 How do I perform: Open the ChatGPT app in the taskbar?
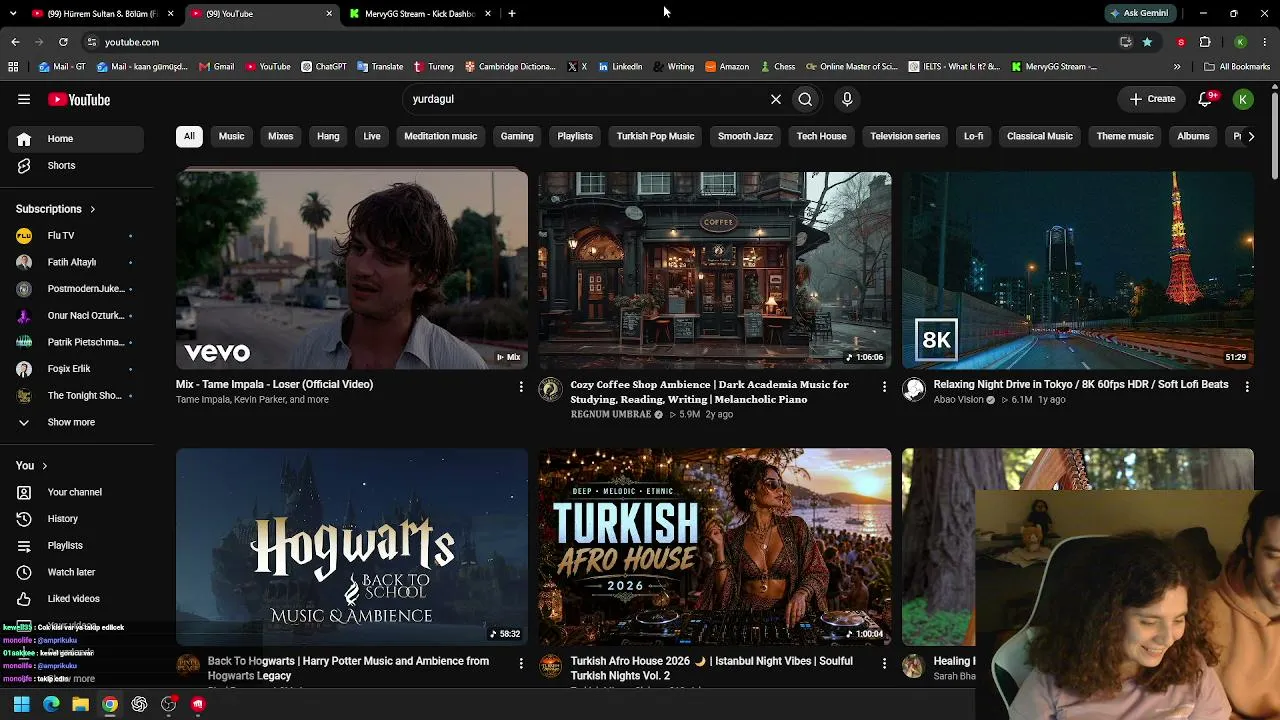(139, 704)
